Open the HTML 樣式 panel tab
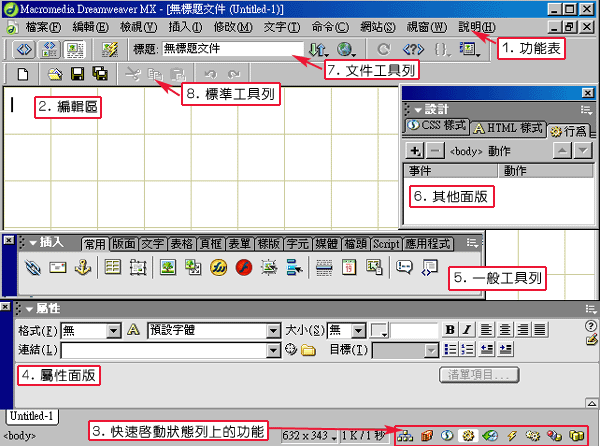This screenshot has height=446, width=600. click(507, 128)
